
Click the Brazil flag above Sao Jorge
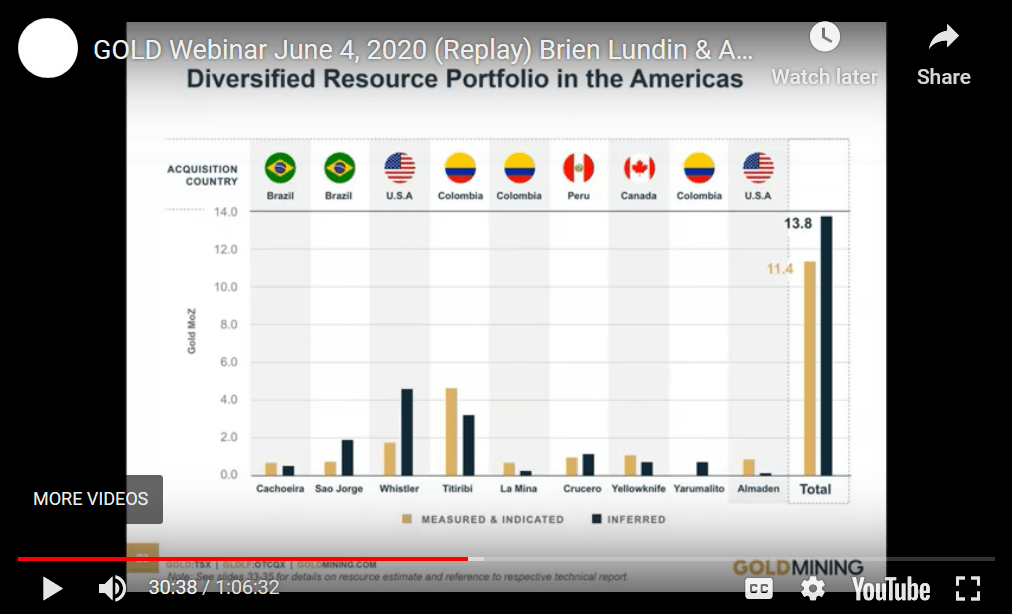pyautogui.click(x=339, y=169)
